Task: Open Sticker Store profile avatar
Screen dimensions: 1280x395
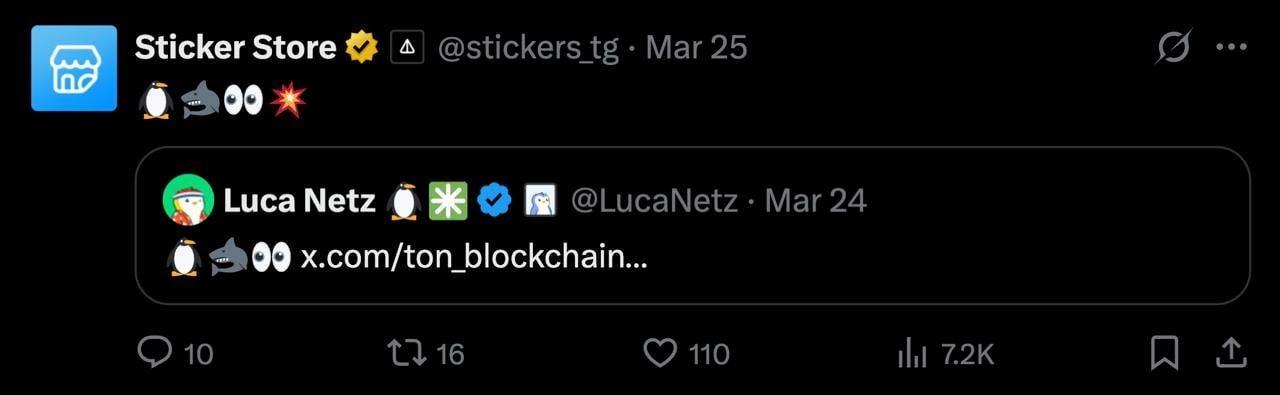Action: click(x=74, y=68)
